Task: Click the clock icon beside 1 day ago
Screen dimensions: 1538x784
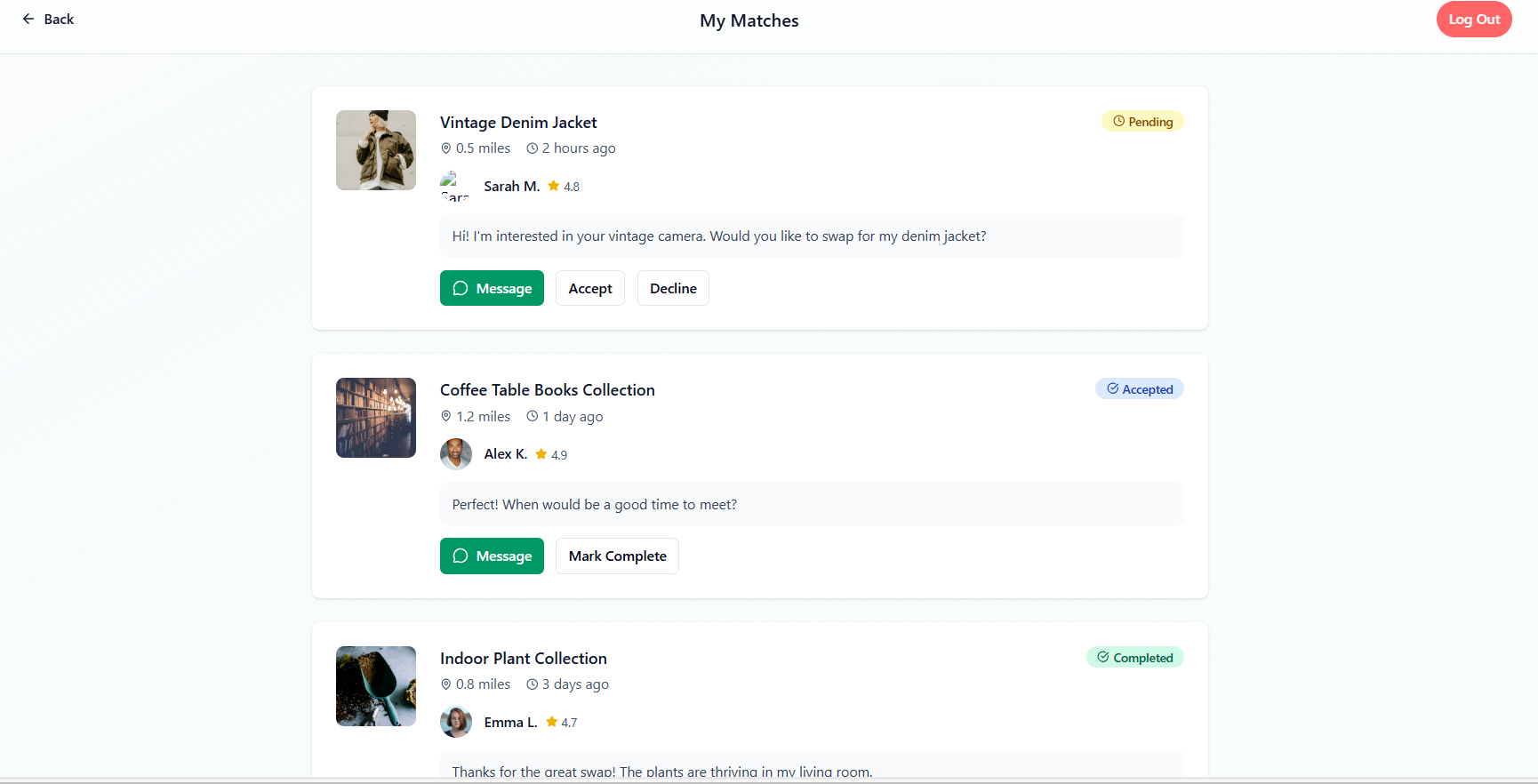Action: tap(533, 416)
